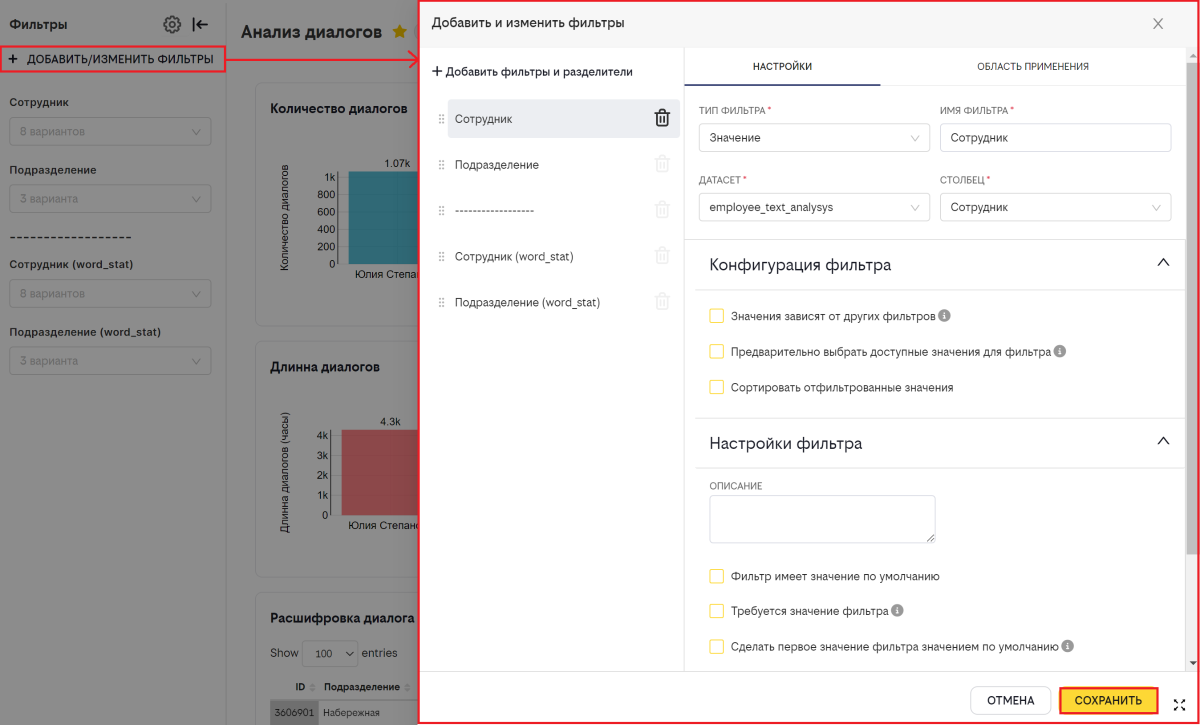Open Сотрудник (word_stat) filter dropdown
The height and width of the screenshot is (725, 1200).
pyautogui.click(x=110, y=294)
